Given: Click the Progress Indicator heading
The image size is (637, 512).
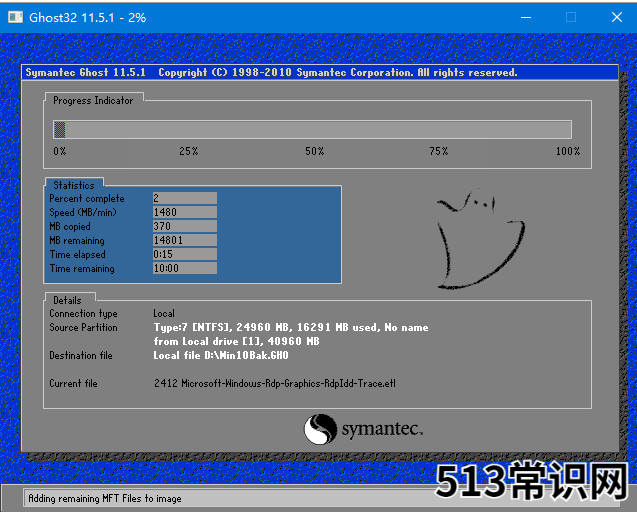Looking at the screenshot, I should point(93,100).
